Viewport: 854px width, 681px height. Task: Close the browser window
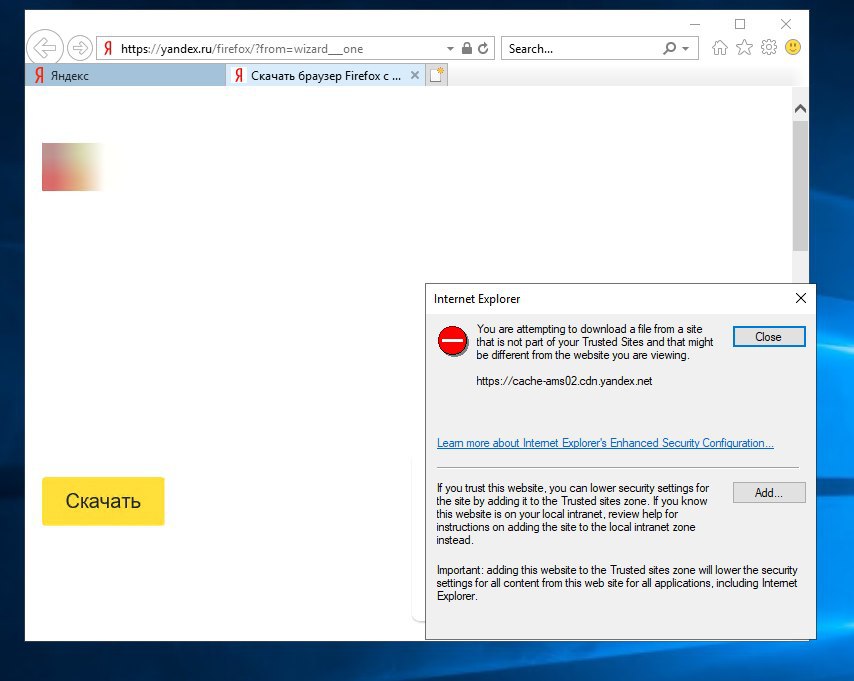point(785,24)
